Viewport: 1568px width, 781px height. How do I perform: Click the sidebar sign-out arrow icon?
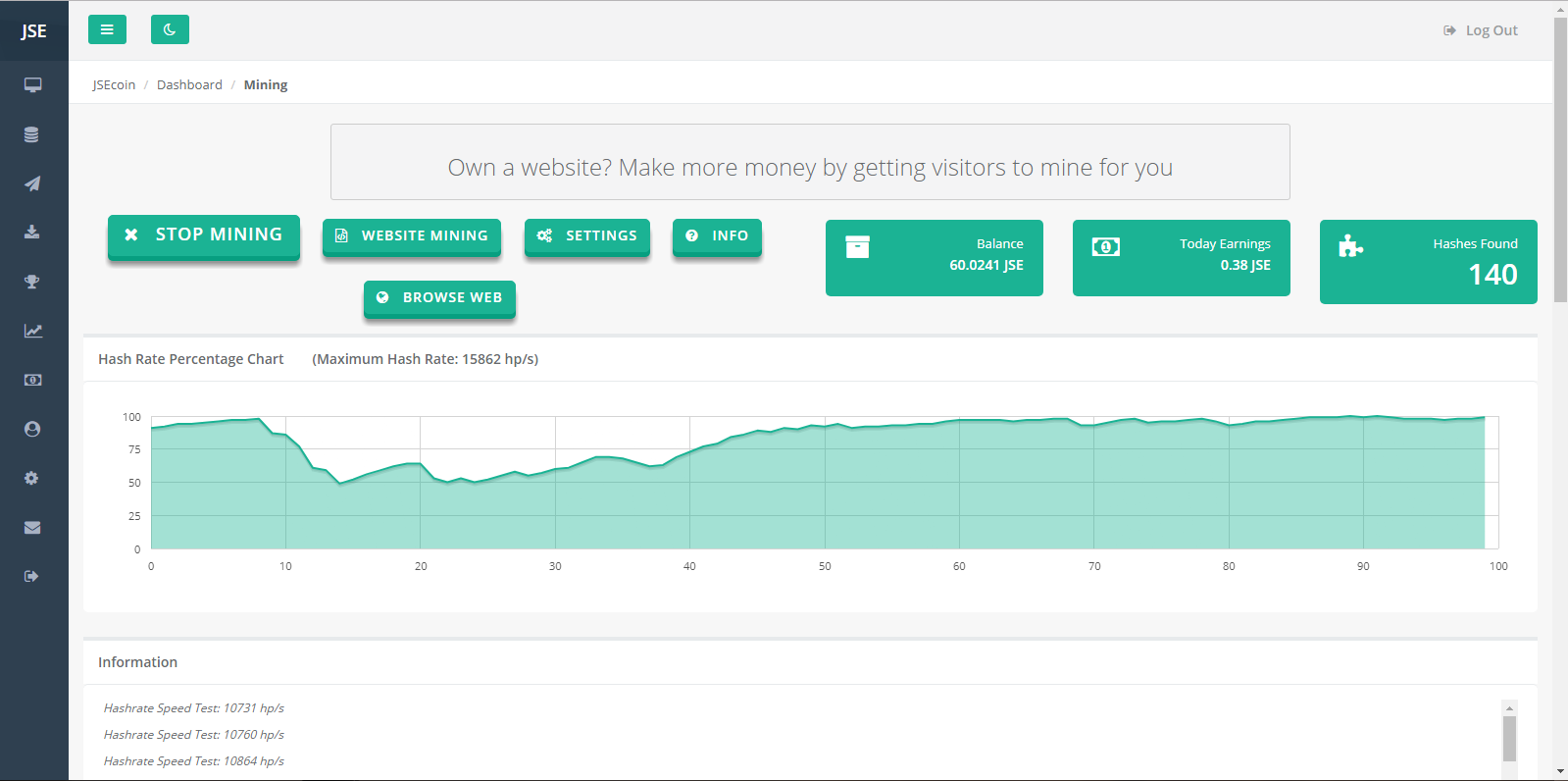(x=32, y=576)
